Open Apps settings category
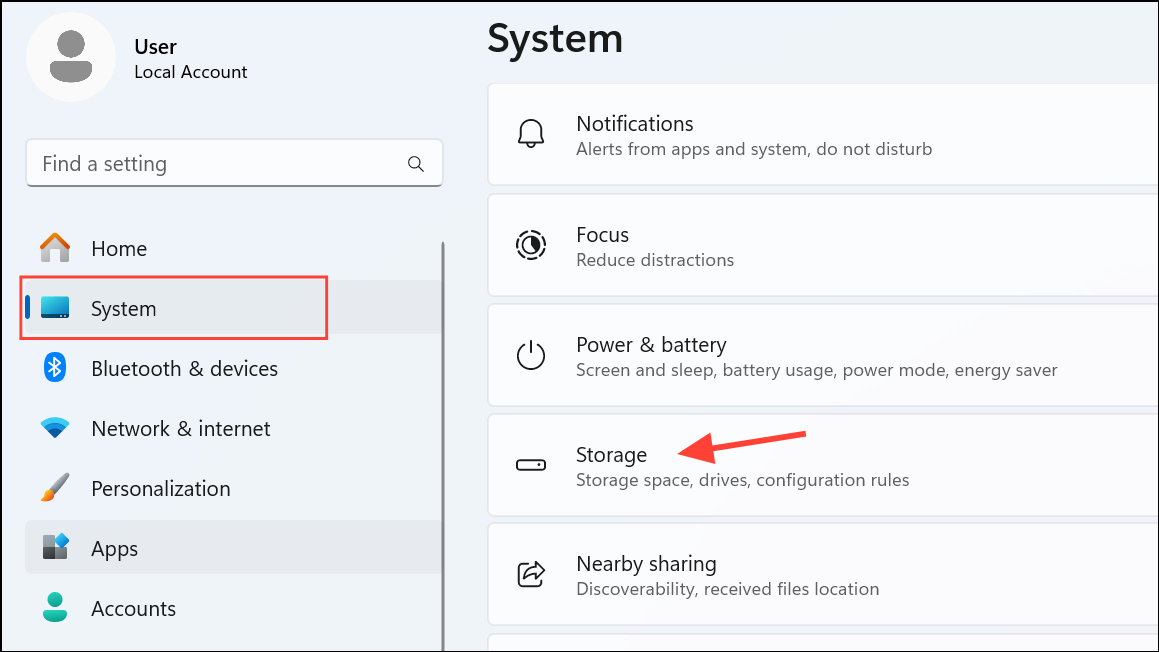1159x652 pixels. (114, 549)
